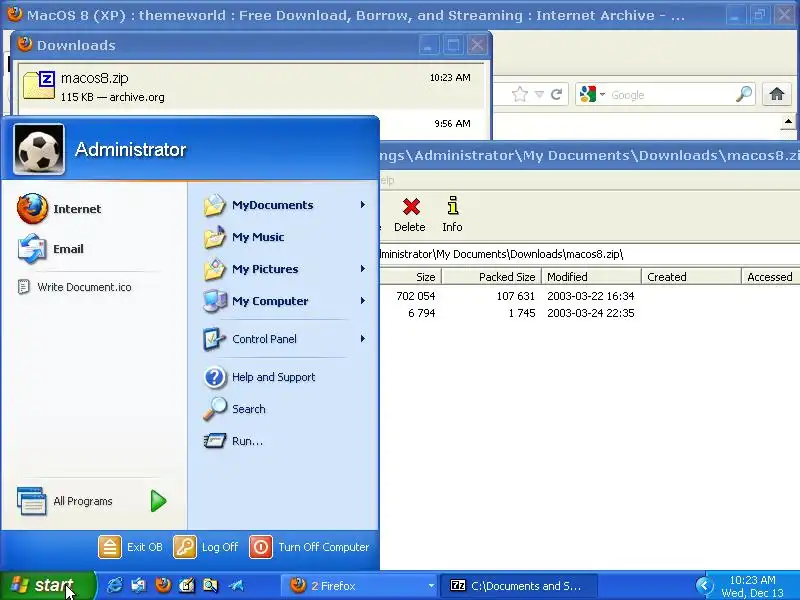
Task: Click Modified date 2003-03-24 22:35
Action: (x=591, y=313)
